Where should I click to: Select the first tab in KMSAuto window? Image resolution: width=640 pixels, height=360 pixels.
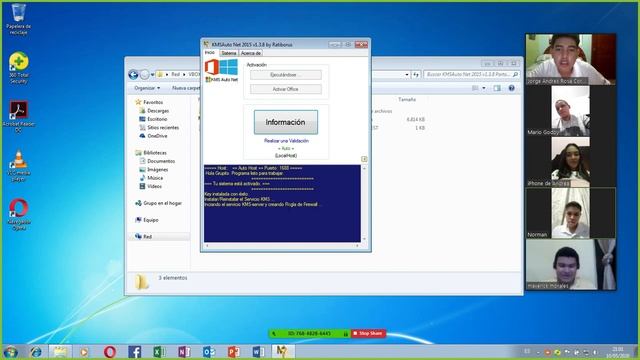point(210,53)
